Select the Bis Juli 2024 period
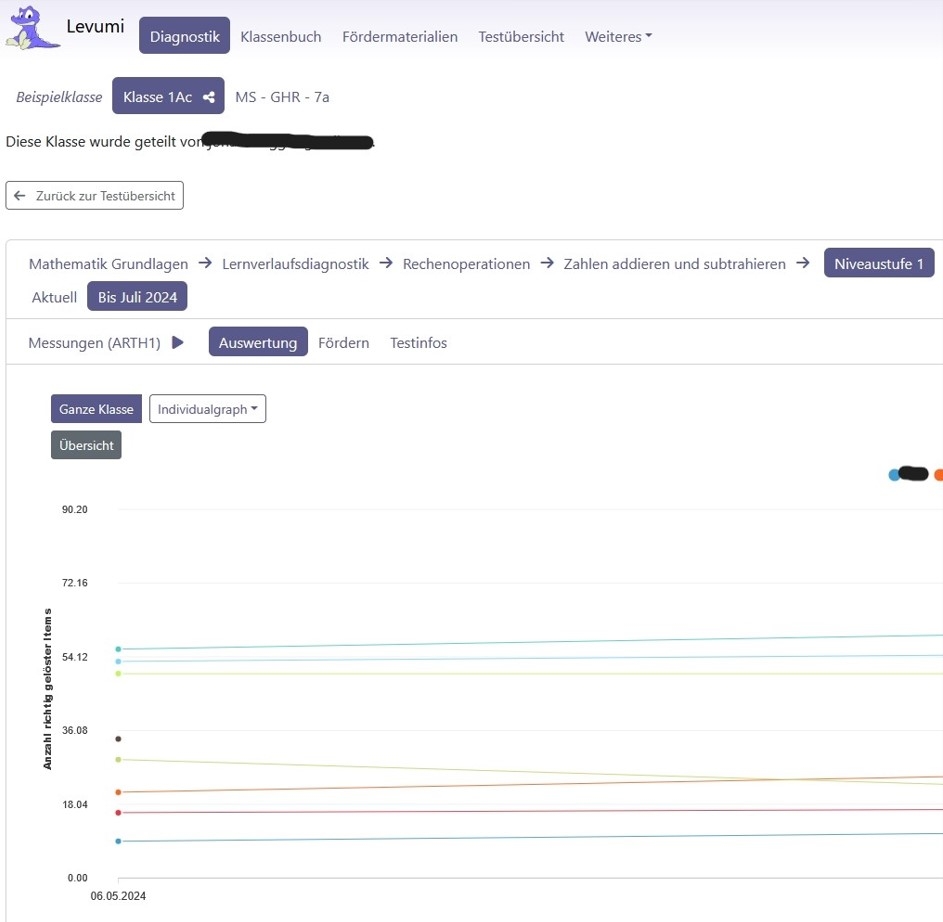The width and height of the screenshot is (943, 922). 138,298
